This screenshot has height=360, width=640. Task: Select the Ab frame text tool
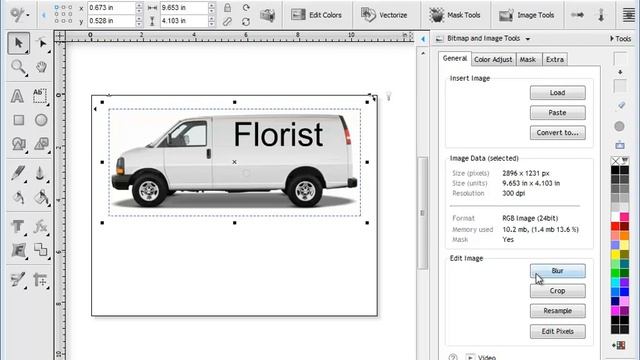tap(40, 96)
